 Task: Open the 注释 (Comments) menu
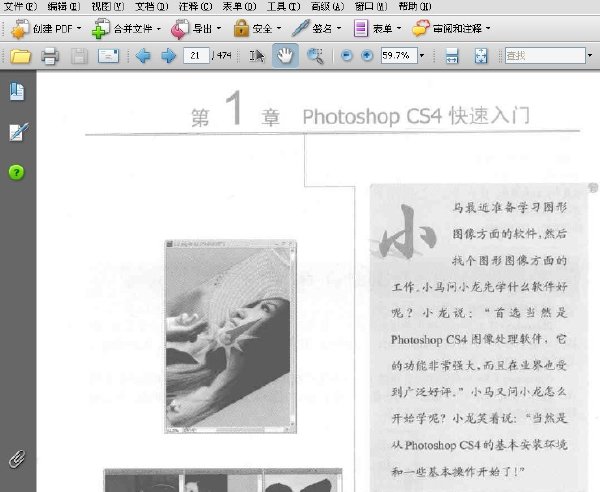coord(195,6)
